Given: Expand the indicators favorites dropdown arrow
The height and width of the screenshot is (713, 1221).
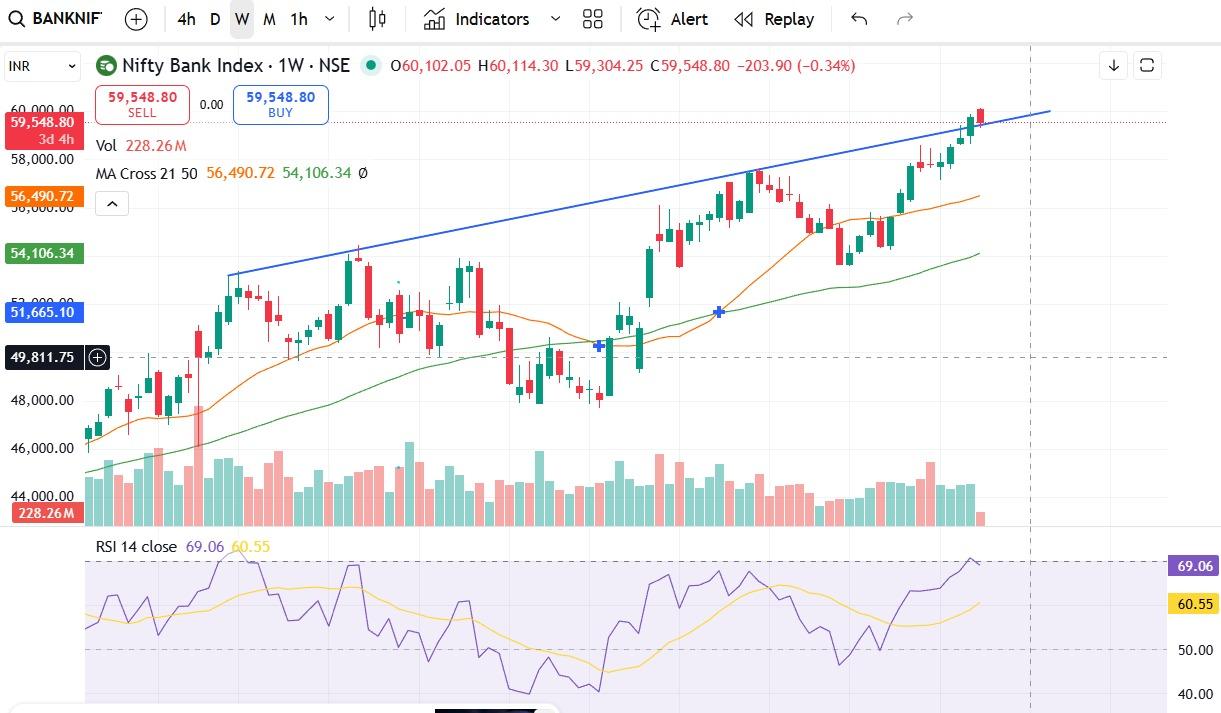Looking at the screenshot, I should click(555, 19).
